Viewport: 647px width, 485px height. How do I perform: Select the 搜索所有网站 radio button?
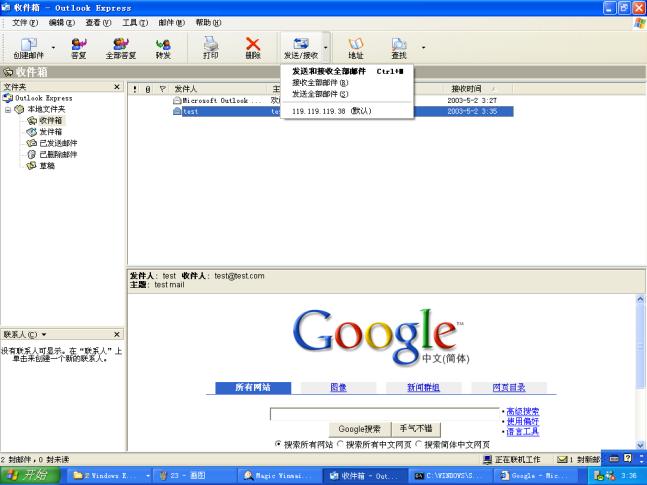tap(278, 444)
